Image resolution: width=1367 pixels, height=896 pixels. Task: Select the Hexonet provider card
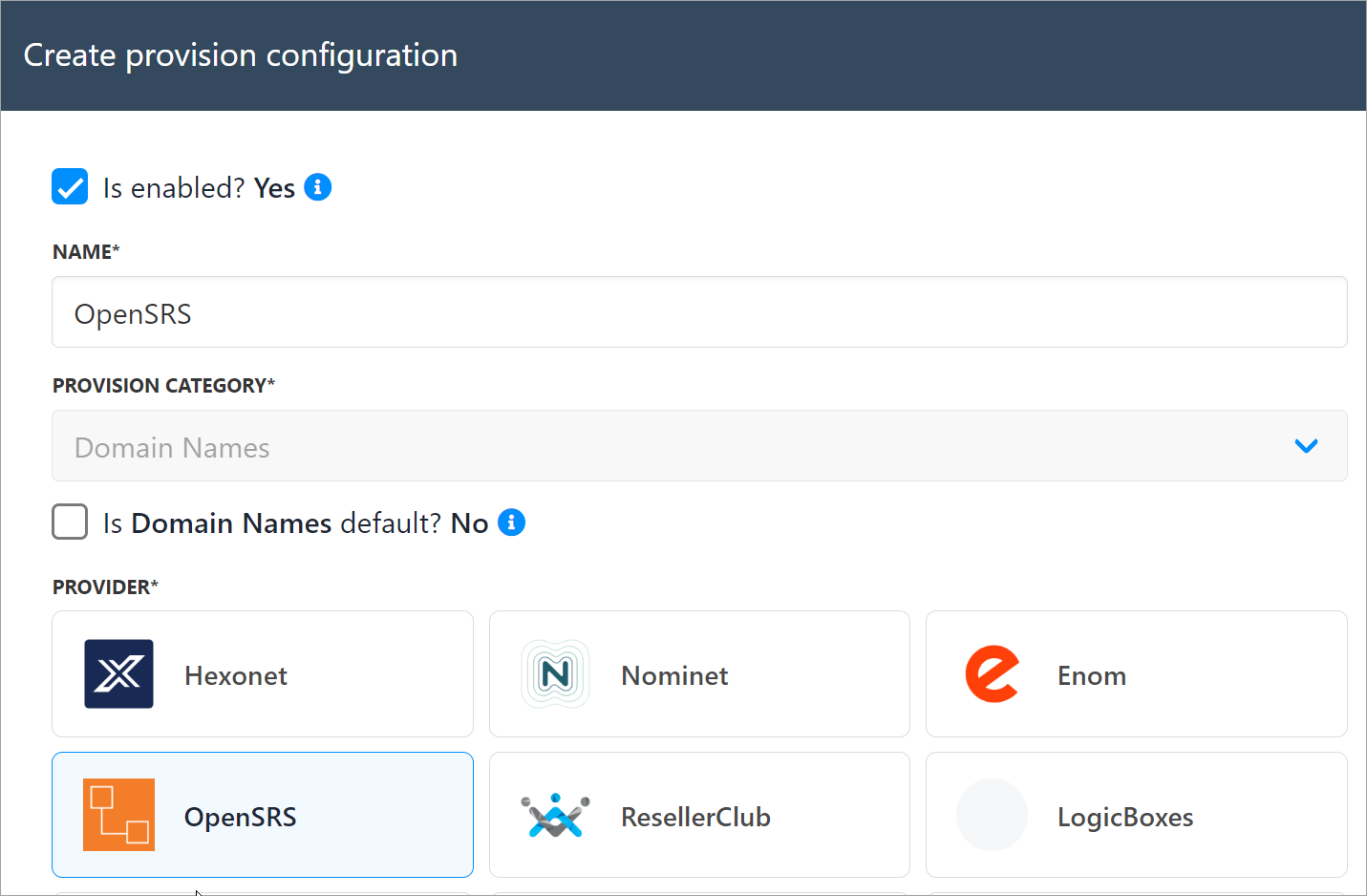tap(263, 674)
